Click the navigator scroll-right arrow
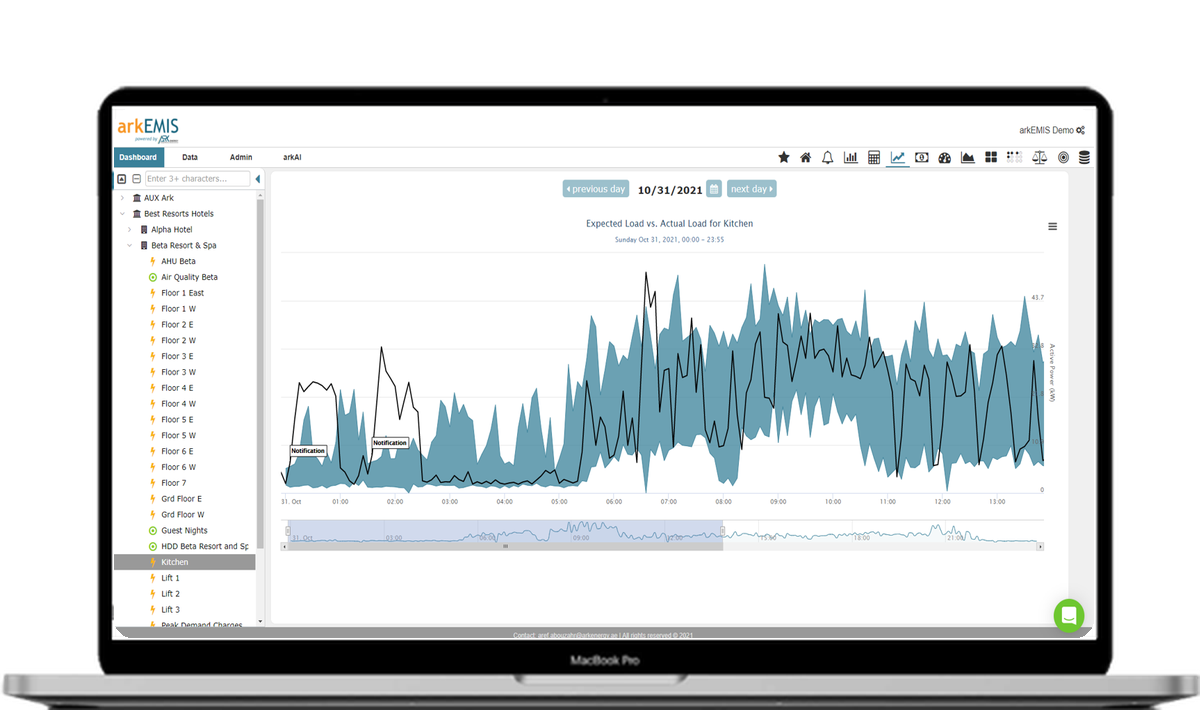 [1040, 547]
